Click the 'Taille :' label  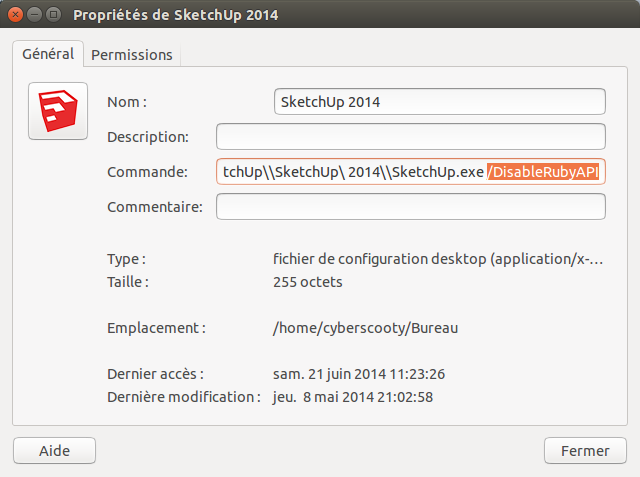pyautogui.click(x=128, y=282)
